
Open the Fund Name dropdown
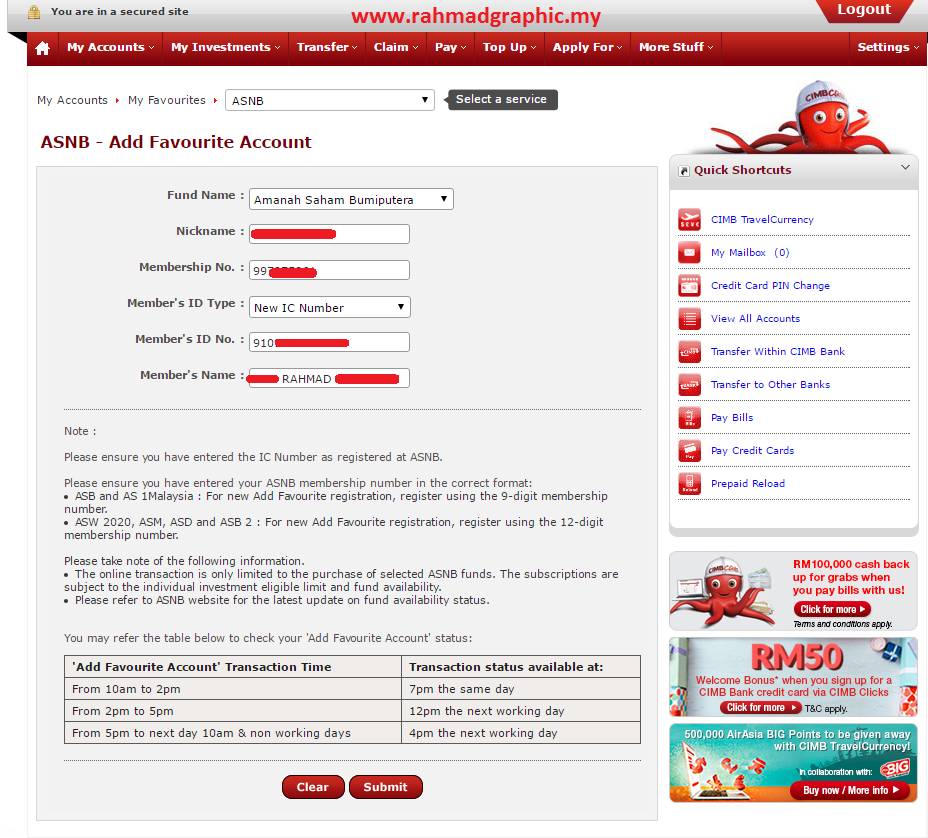tap(352, 199)
